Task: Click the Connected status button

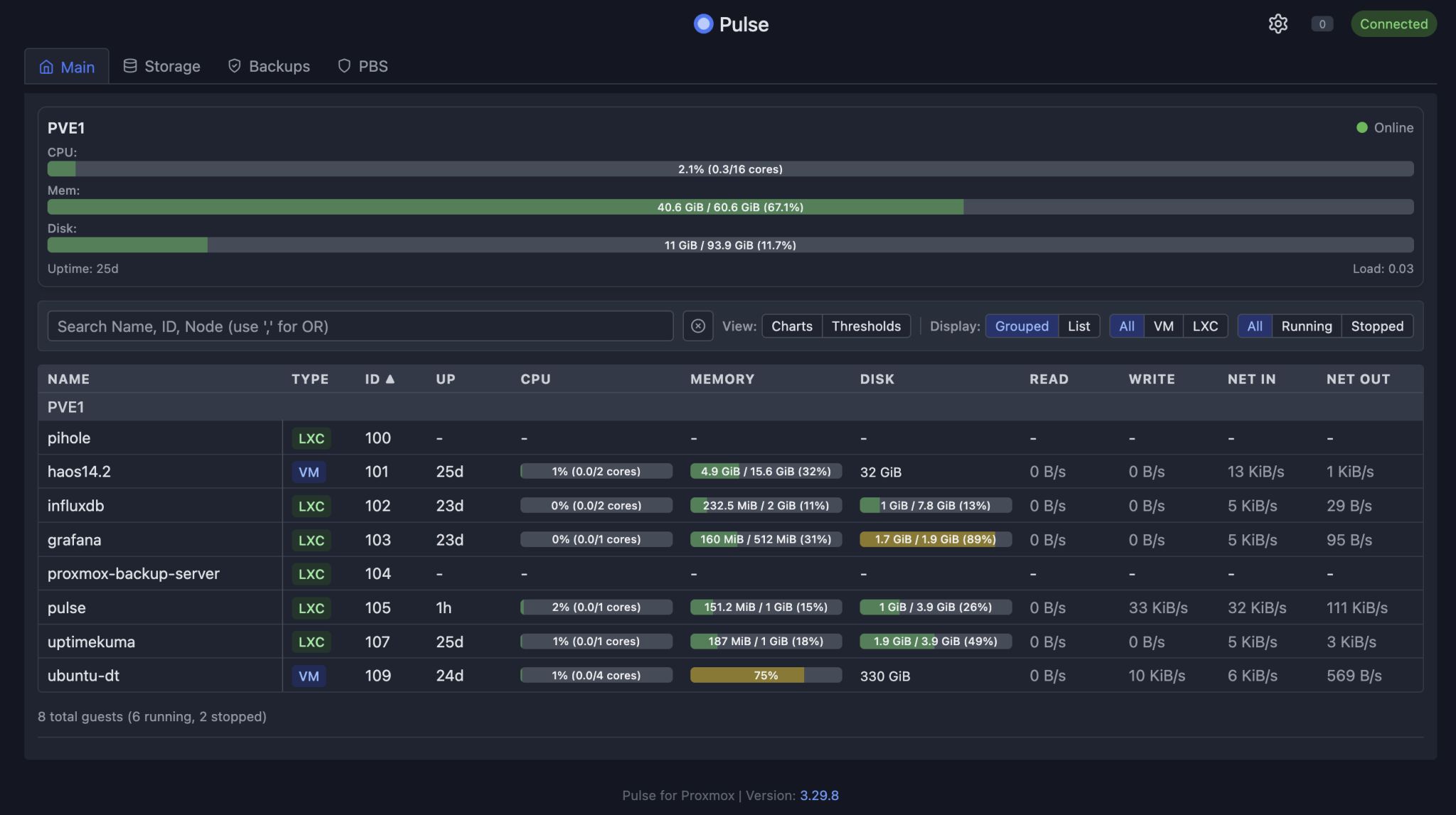Action: pos(1393,23)
